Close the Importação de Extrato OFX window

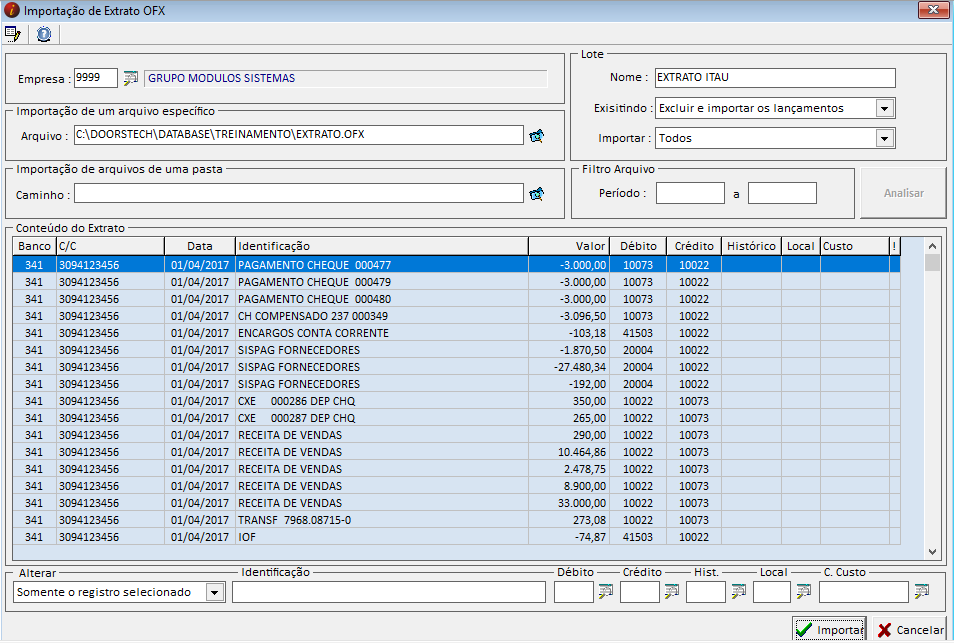(x=933, y=10)
